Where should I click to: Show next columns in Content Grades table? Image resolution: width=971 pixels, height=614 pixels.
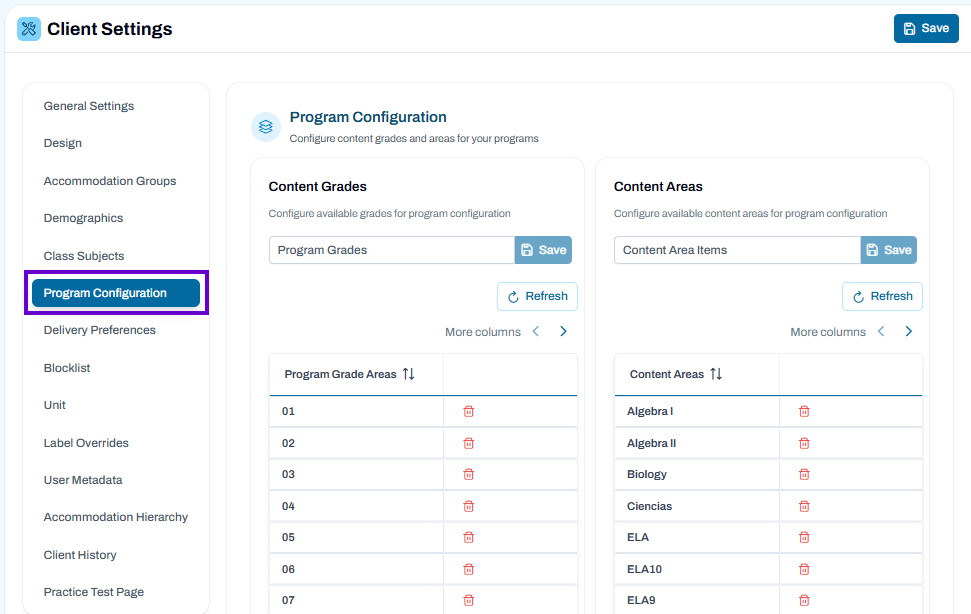click(x=564, y=332)
